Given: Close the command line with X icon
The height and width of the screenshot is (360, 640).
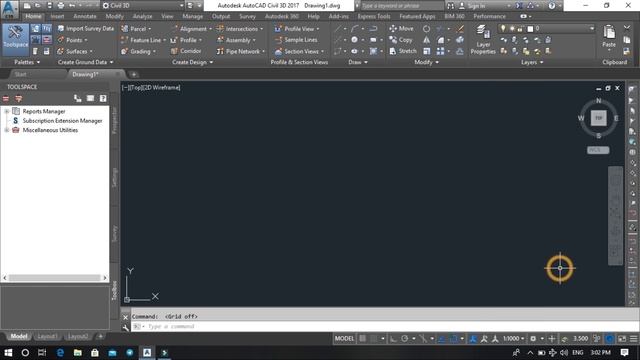Looking at the screenshot, I should pos(125,317).
